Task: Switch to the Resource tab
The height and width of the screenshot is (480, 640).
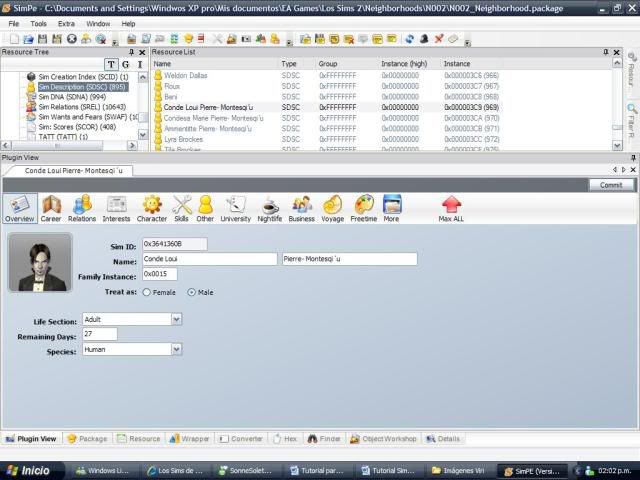Action: (x=139, y=439)
